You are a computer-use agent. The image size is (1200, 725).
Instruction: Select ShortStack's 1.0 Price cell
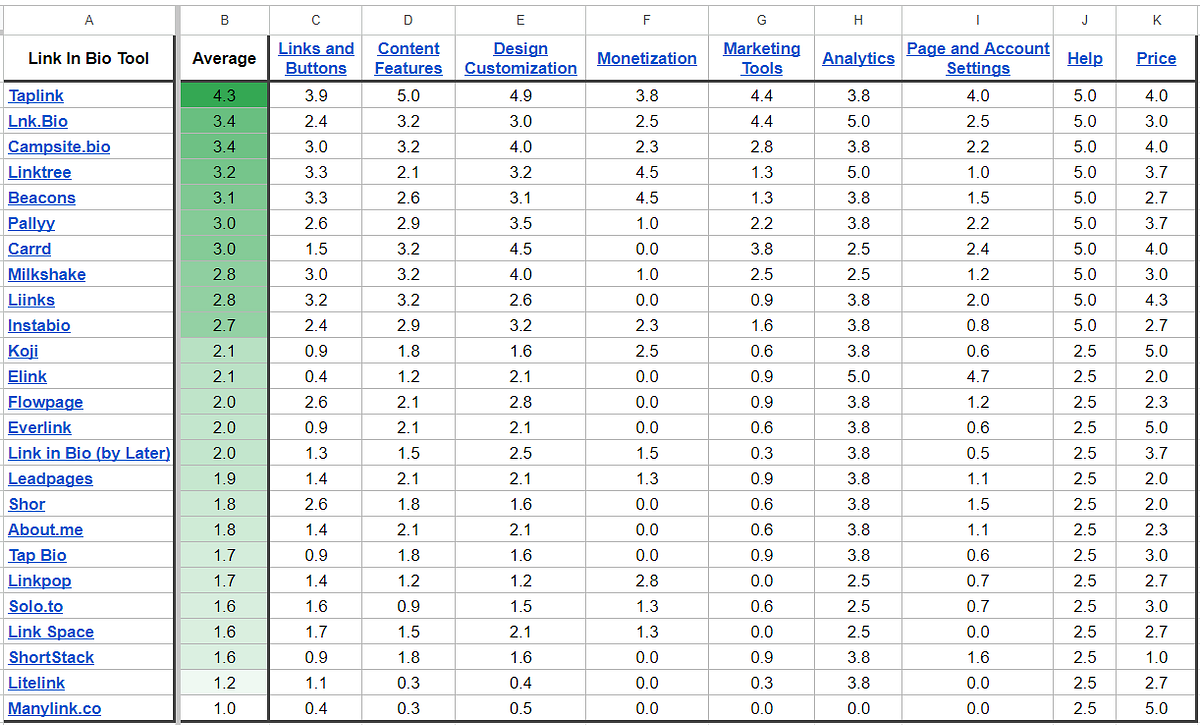coord(1156,657)
